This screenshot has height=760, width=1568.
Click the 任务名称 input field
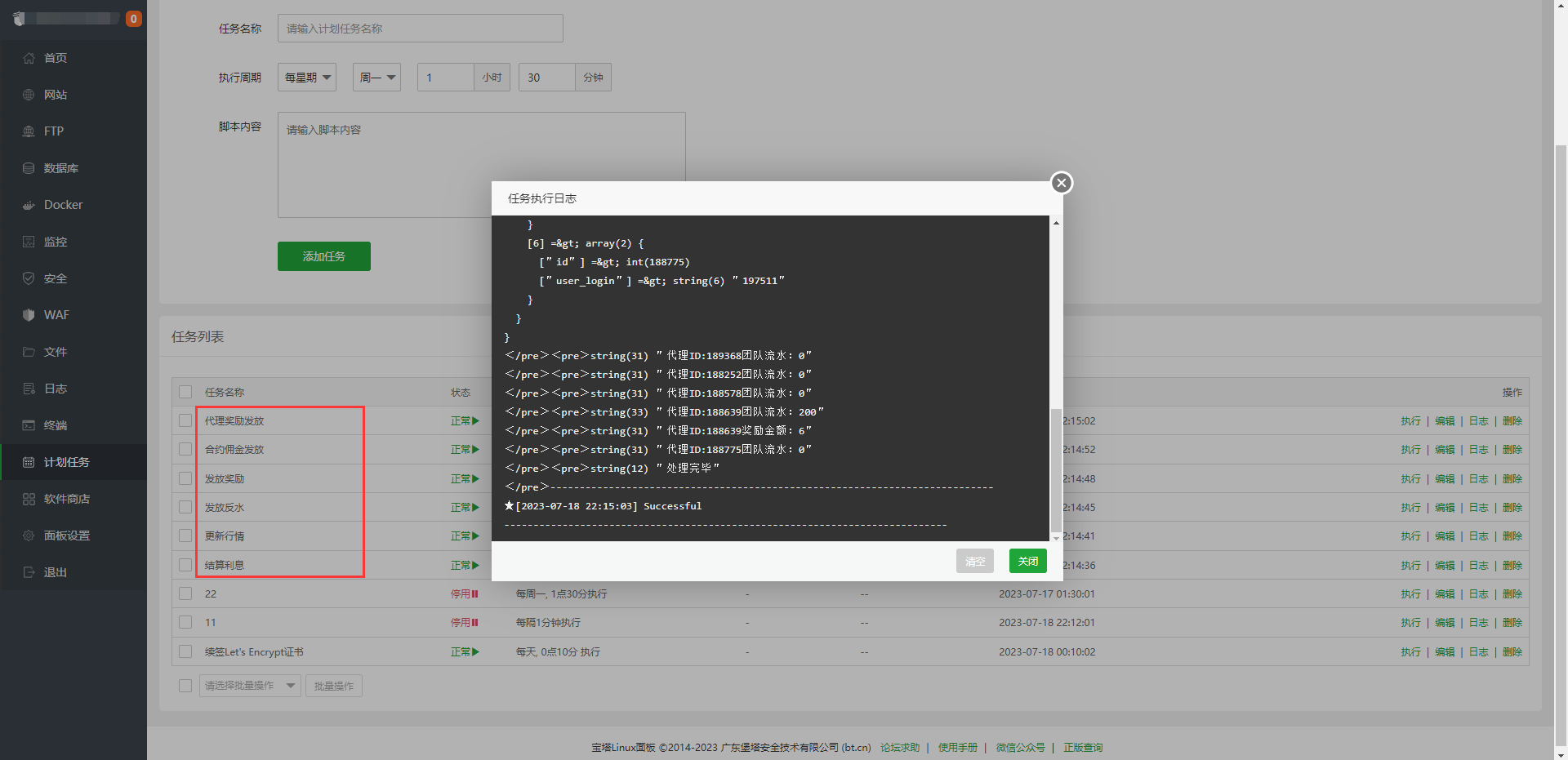tap(420, 29)
